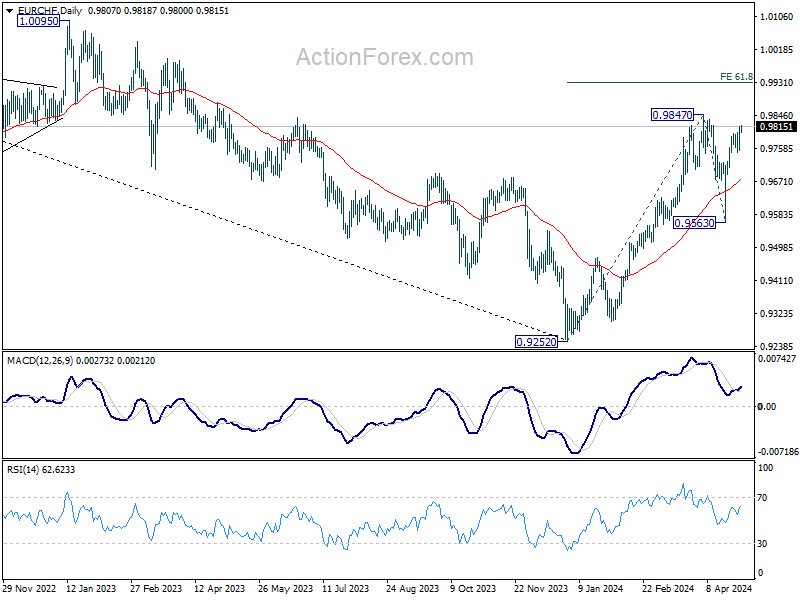
Task: Click the 0.96710 price axis value
Action: (x=777, y=182)
